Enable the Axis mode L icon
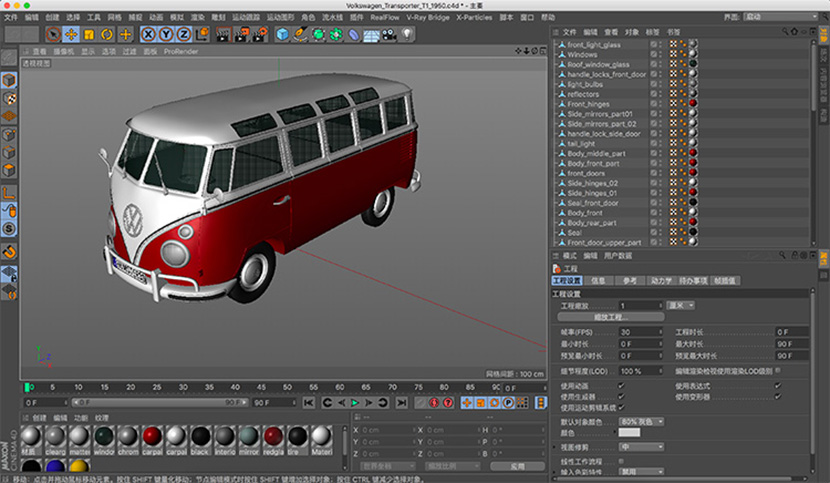 coord(9,193)
